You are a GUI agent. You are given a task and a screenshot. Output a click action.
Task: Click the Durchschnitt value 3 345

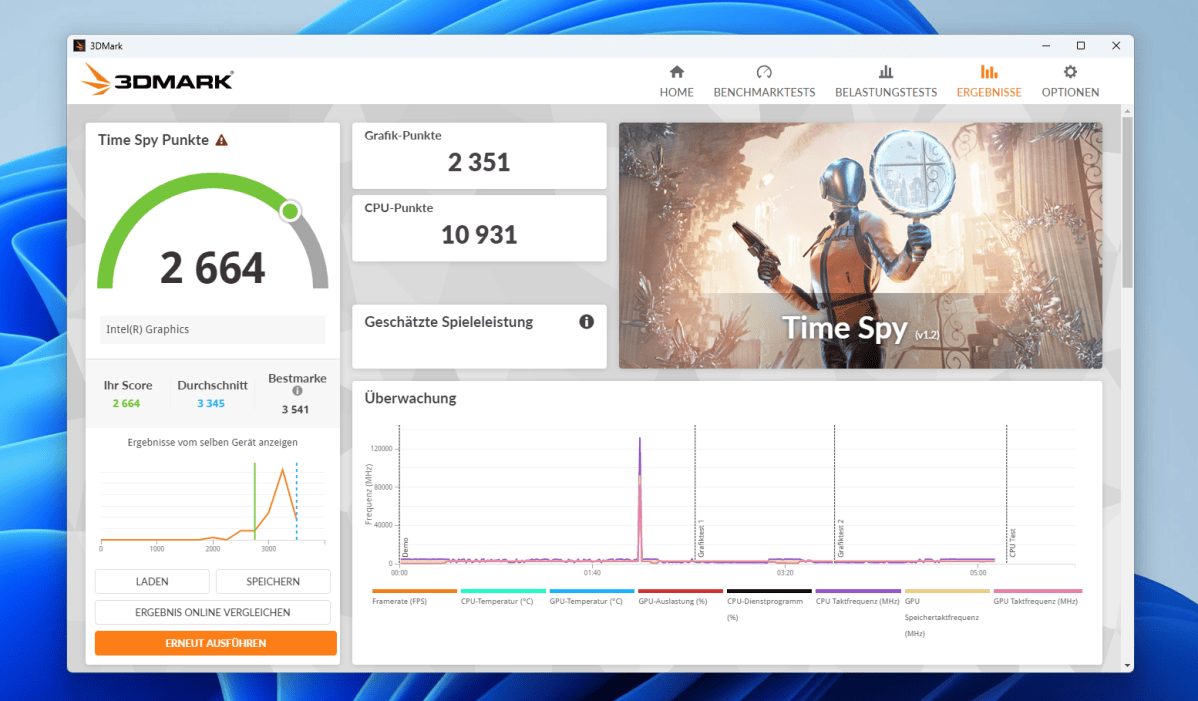click(x=211, y=403)
